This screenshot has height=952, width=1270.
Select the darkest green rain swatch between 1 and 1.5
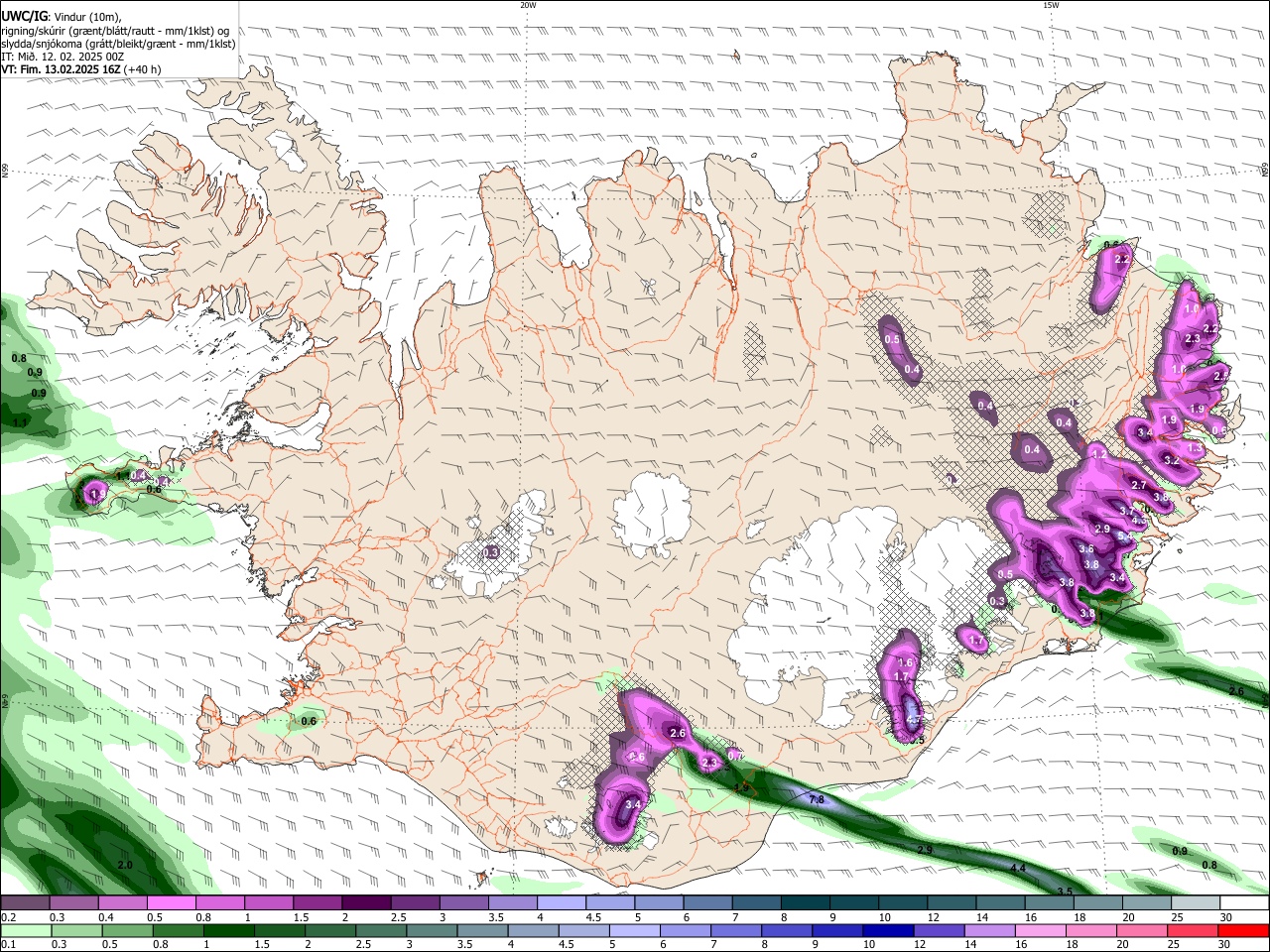pyautogui.click(x=228, y=930)
